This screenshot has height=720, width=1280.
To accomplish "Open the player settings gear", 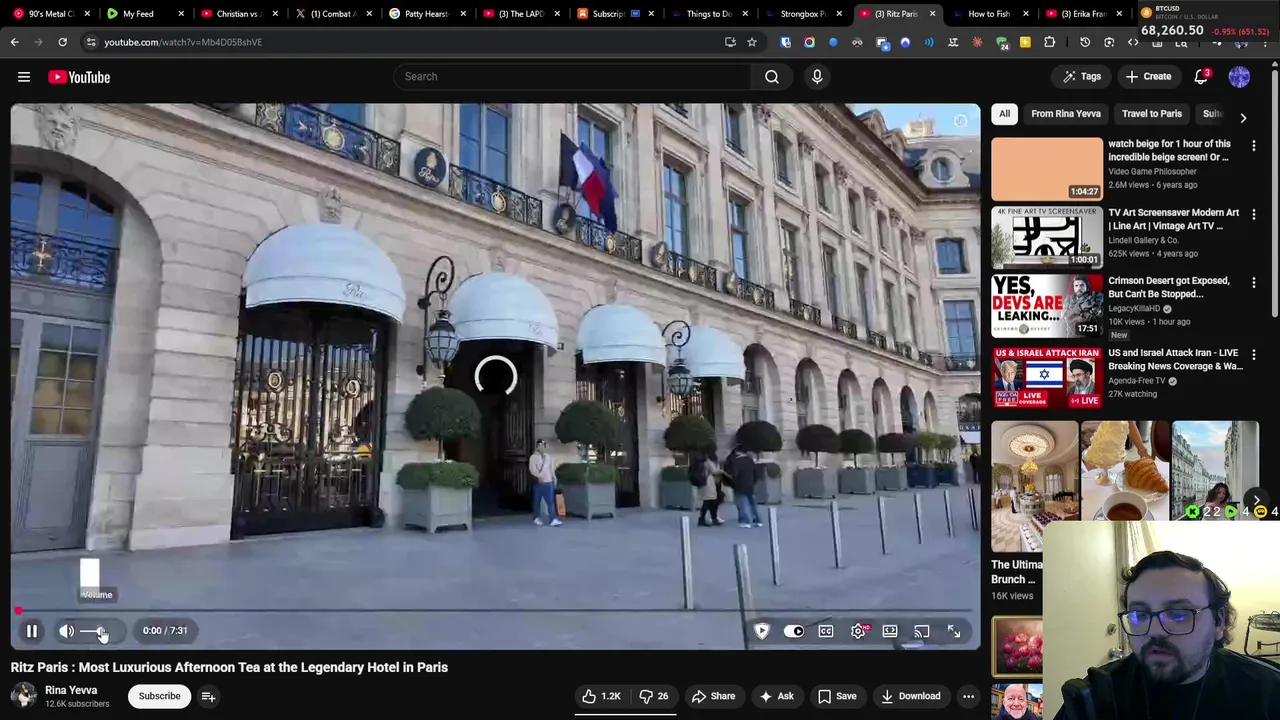I will point(858,631).
